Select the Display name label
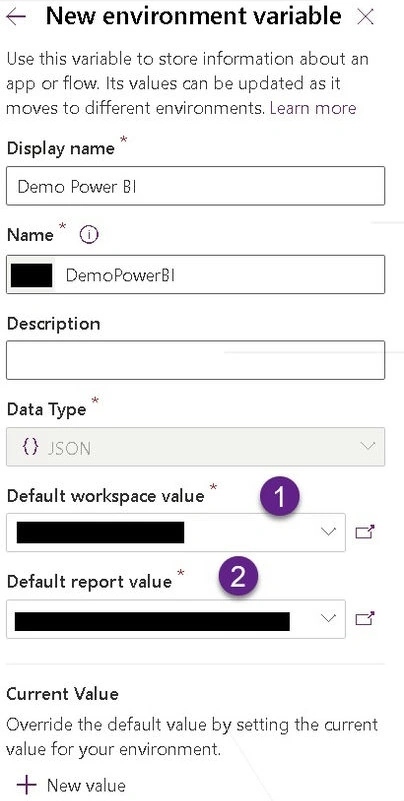Viewport: 404px width, 801px height. pyautogui.click(x=60, y=149)
